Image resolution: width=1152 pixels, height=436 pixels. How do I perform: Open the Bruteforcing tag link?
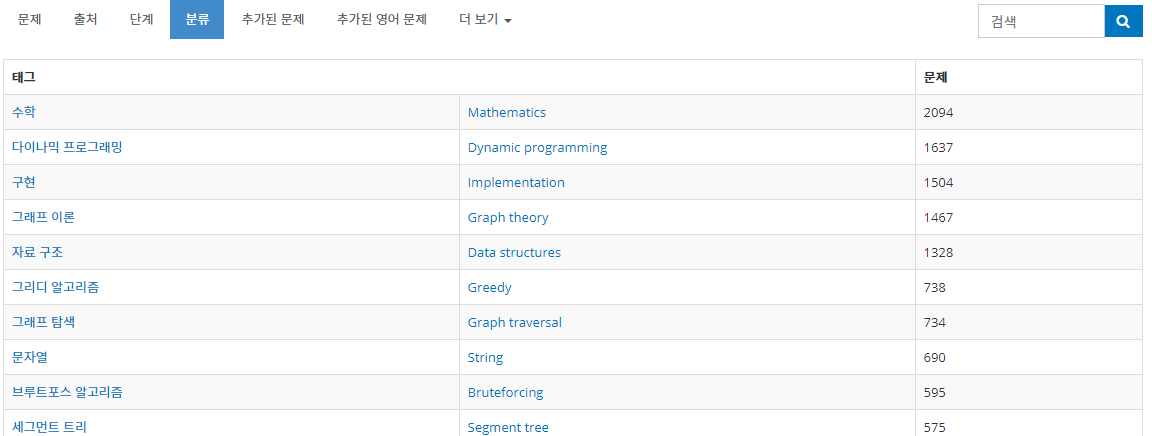505,393
